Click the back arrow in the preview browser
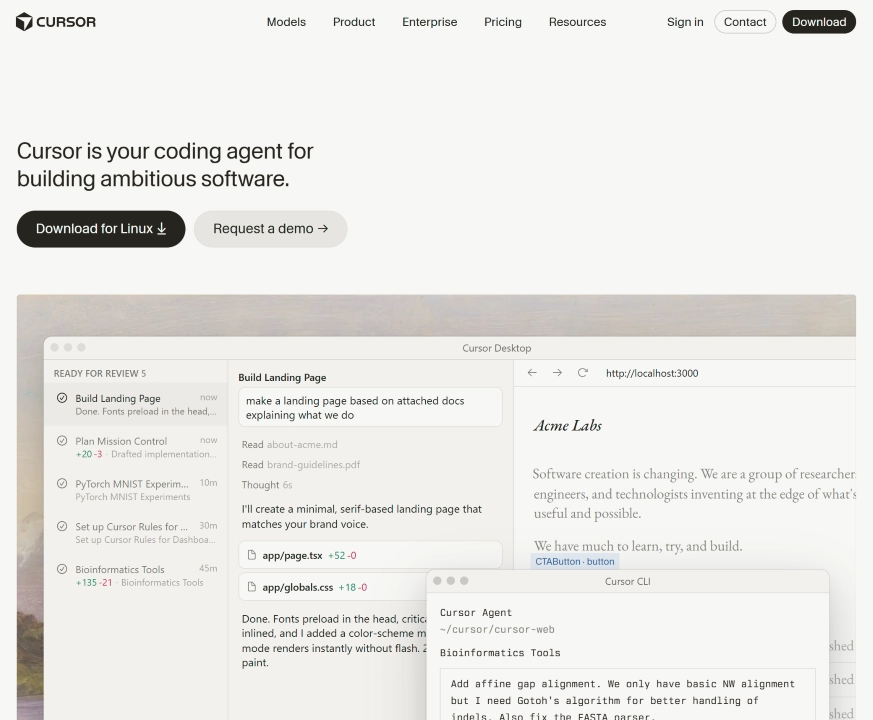 [x=532, y=373]
